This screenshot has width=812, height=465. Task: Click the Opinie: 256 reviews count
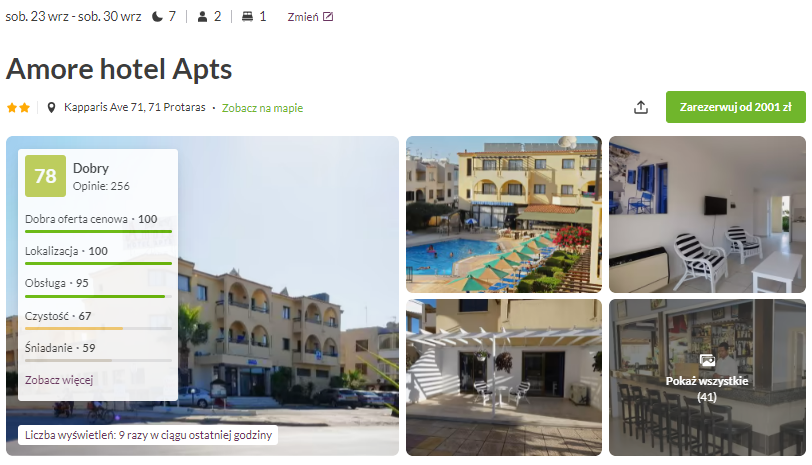[x=101, y=186]
